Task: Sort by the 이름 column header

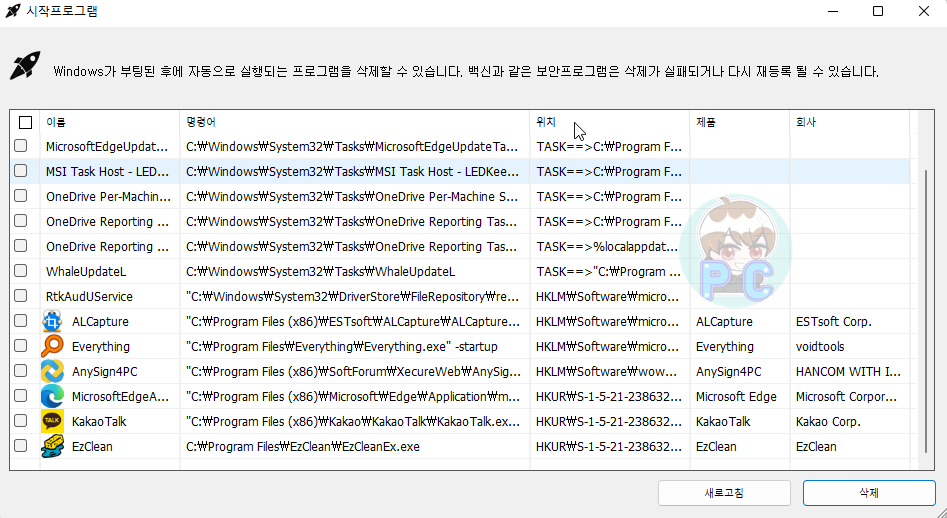Action: click(109, 123)
